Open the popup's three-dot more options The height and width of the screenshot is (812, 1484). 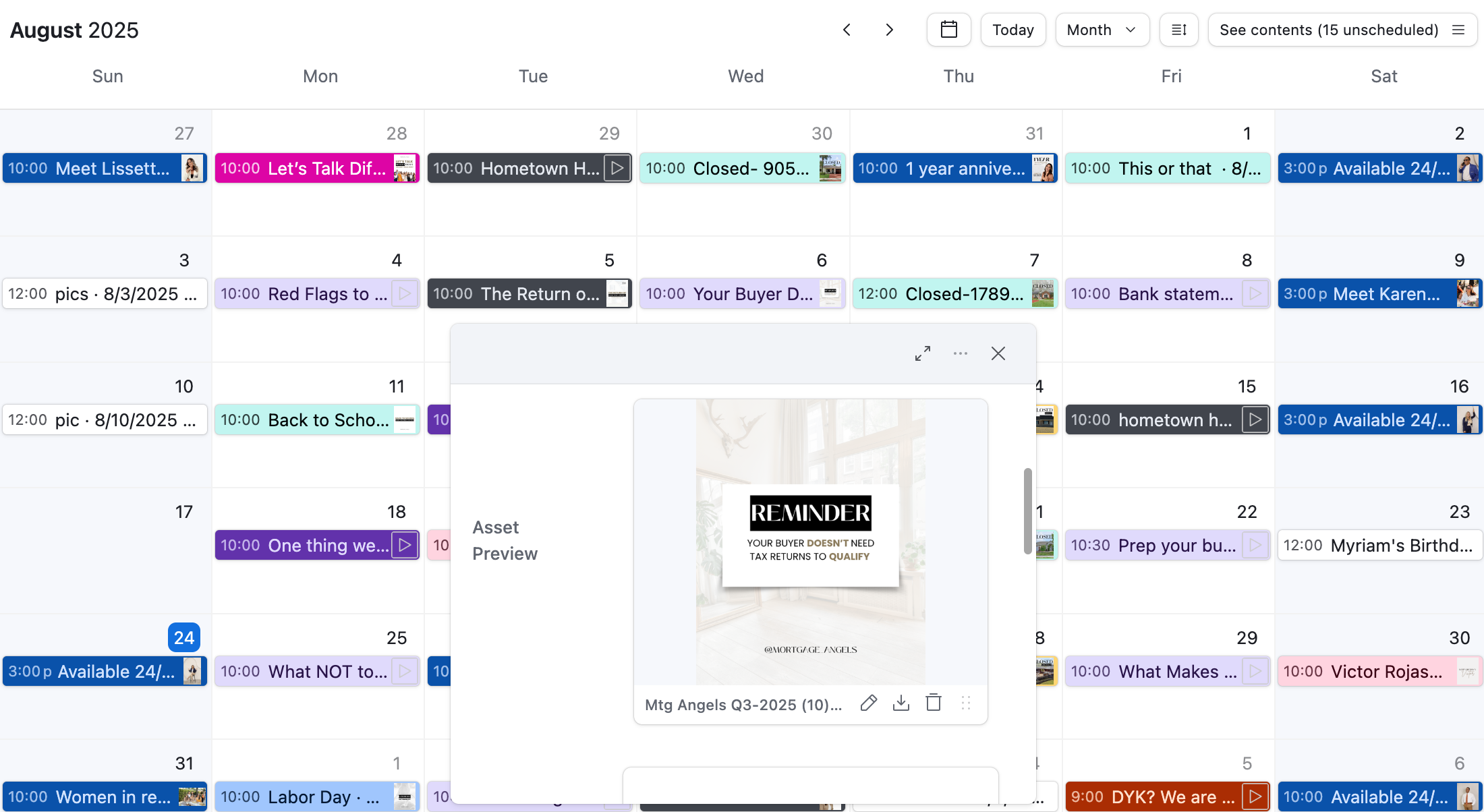(961, 353)
